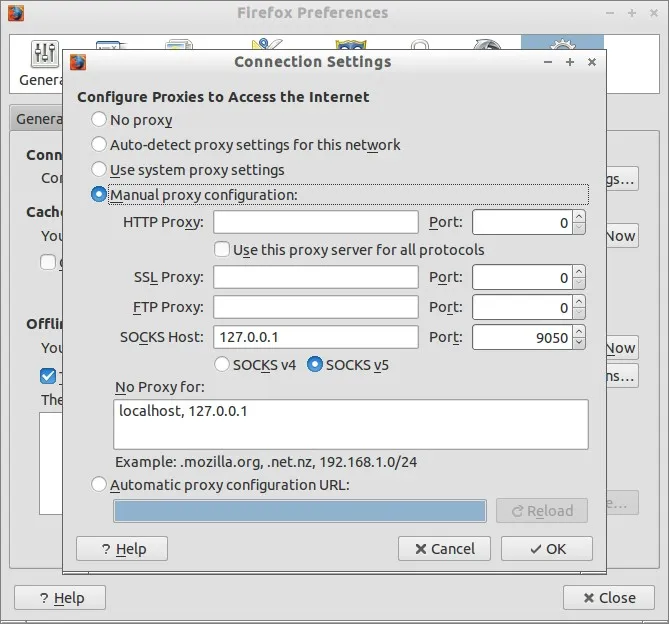Image resolution: width=669 pixels, height=624 pixels.
Task: Cancel the Connection Settings dialog
Action: point(444,549)
